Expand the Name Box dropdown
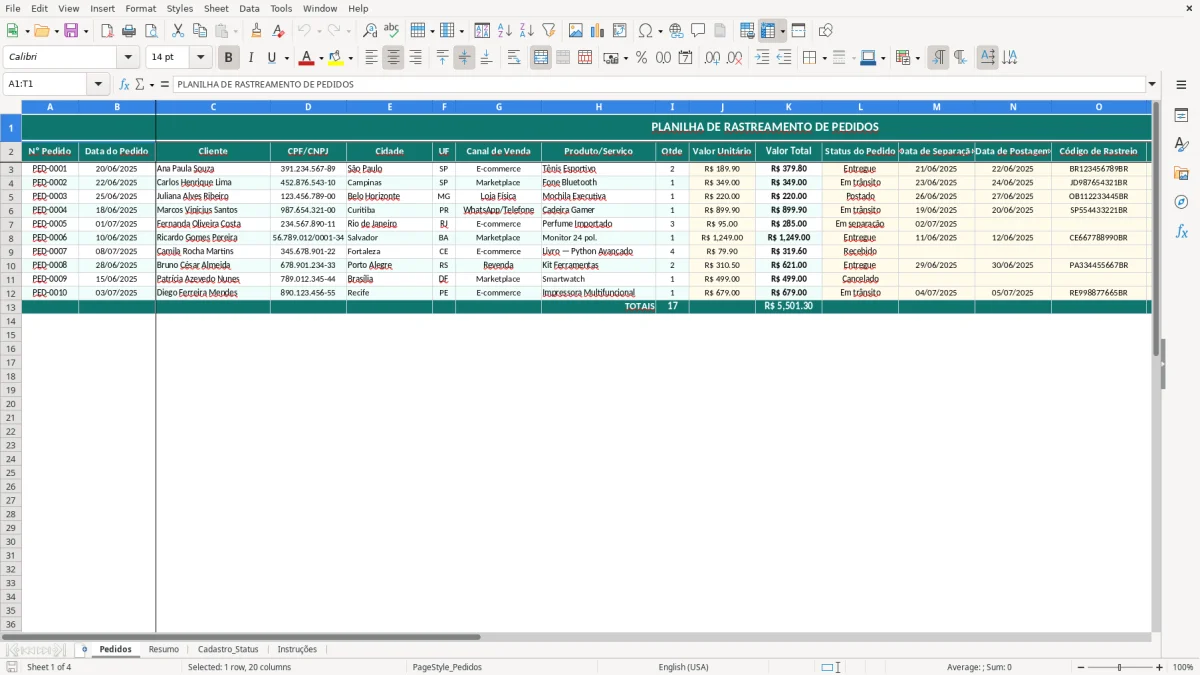 pos(98,84)
